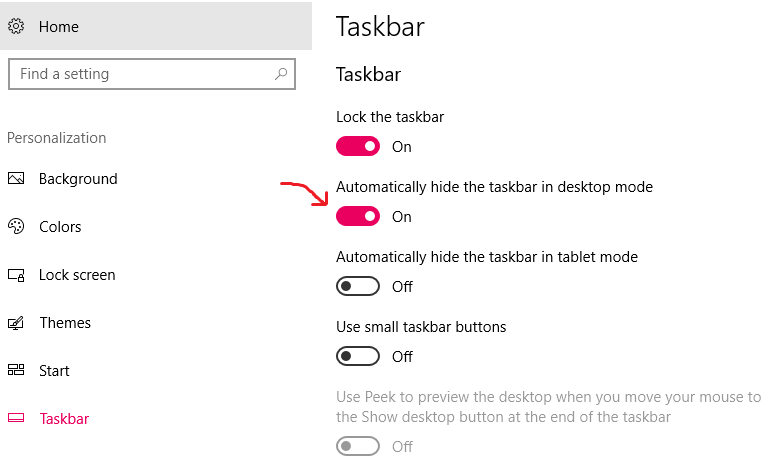Click the Taskbar bar icon
The image size is (781, 467).
coord(16,418)
